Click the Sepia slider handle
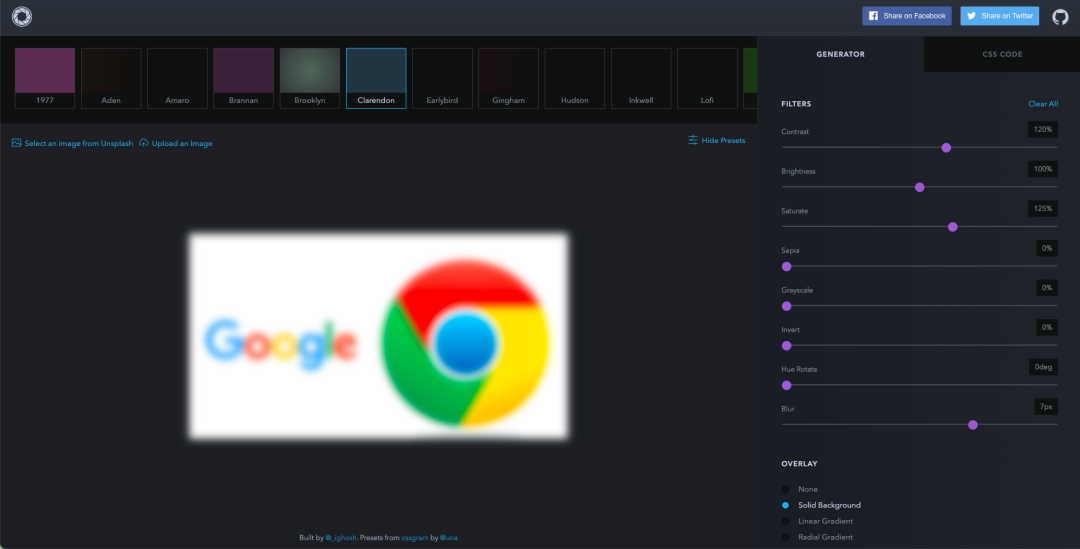This screenshot has height=549, width=1080. tap(787, 267)
